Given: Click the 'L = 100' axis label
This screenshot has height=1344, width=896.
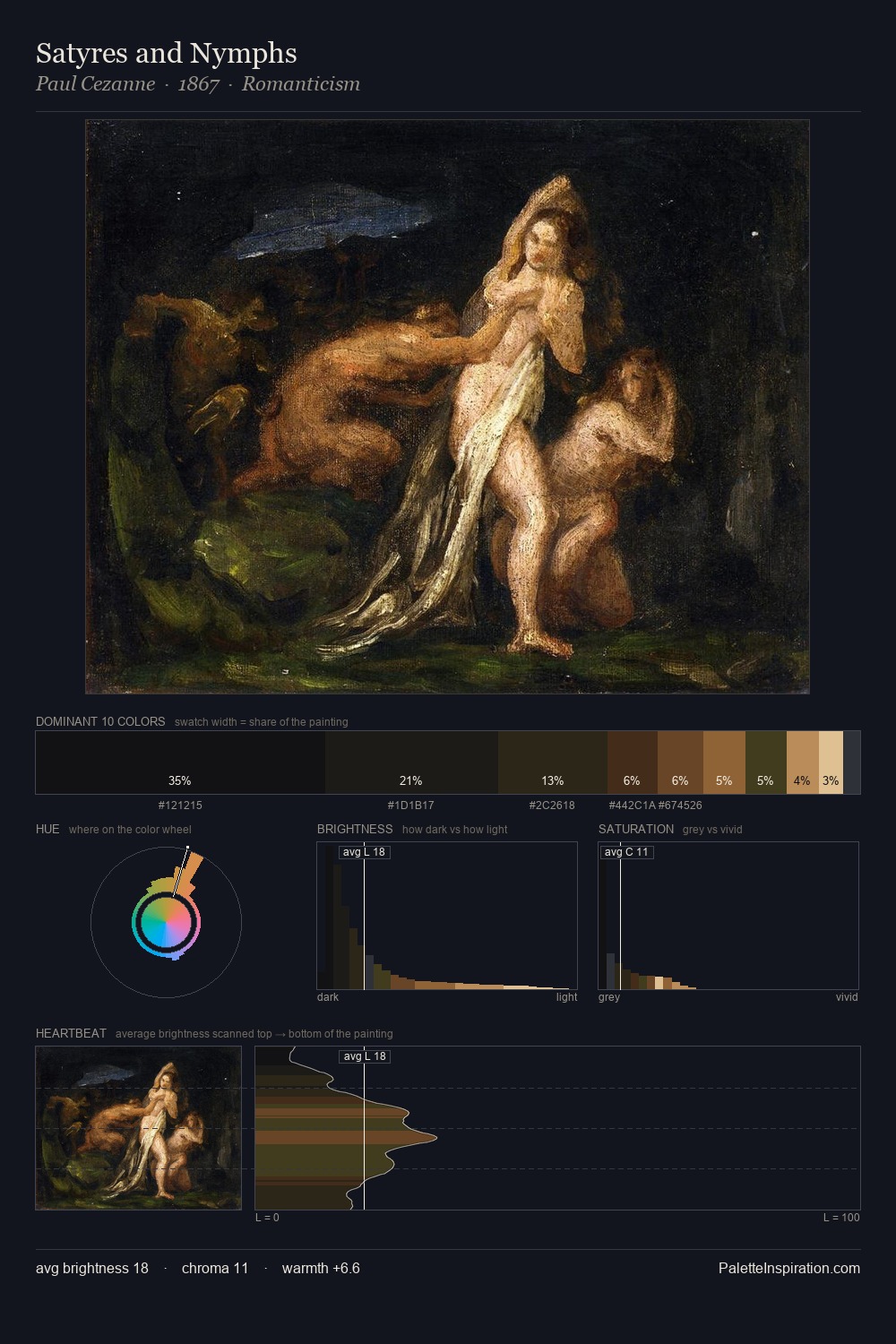Looking at the screenshot, I should pos(841,1218).
